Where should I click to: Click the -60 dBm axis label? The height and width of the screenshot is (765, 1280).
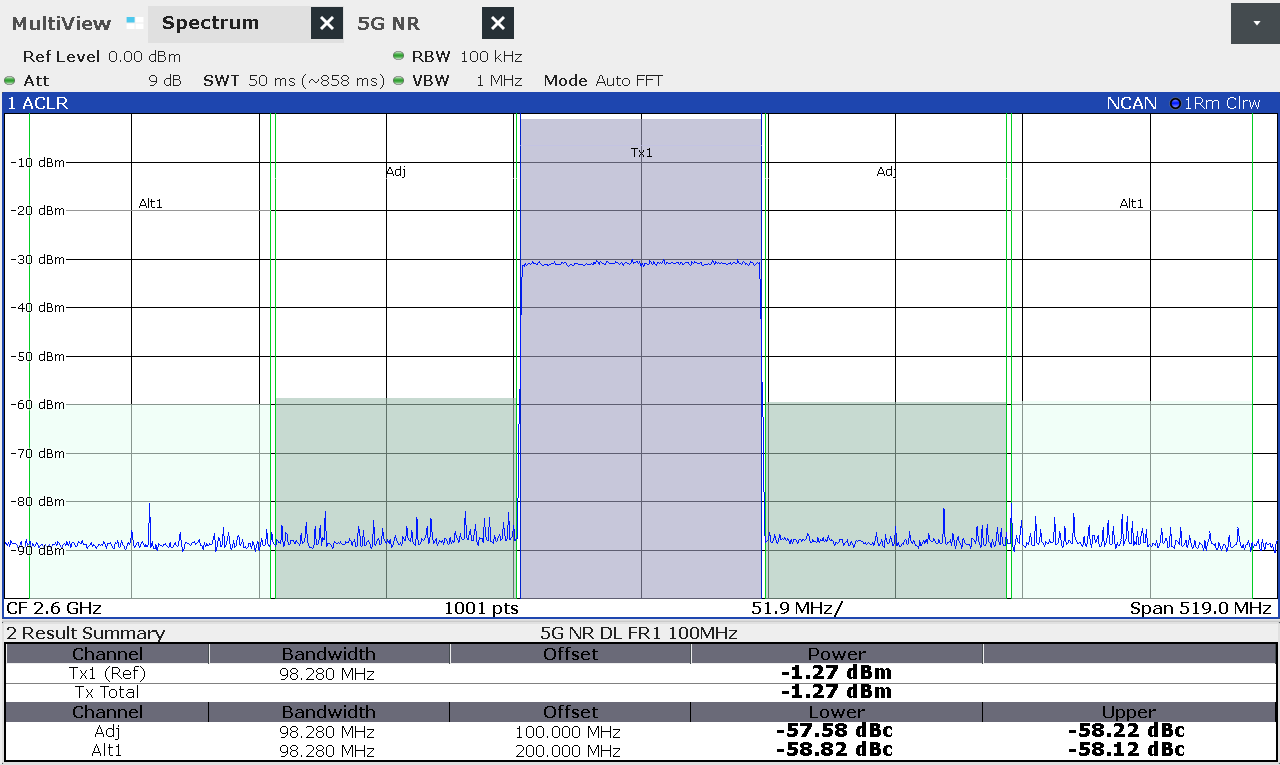38,405
